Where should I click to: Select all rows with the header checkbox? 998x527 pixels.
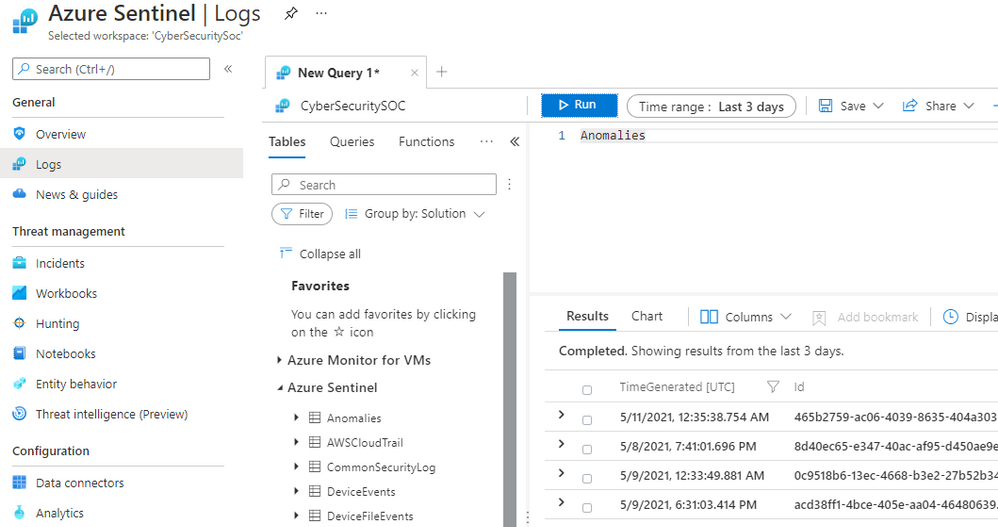pos(587,390)
